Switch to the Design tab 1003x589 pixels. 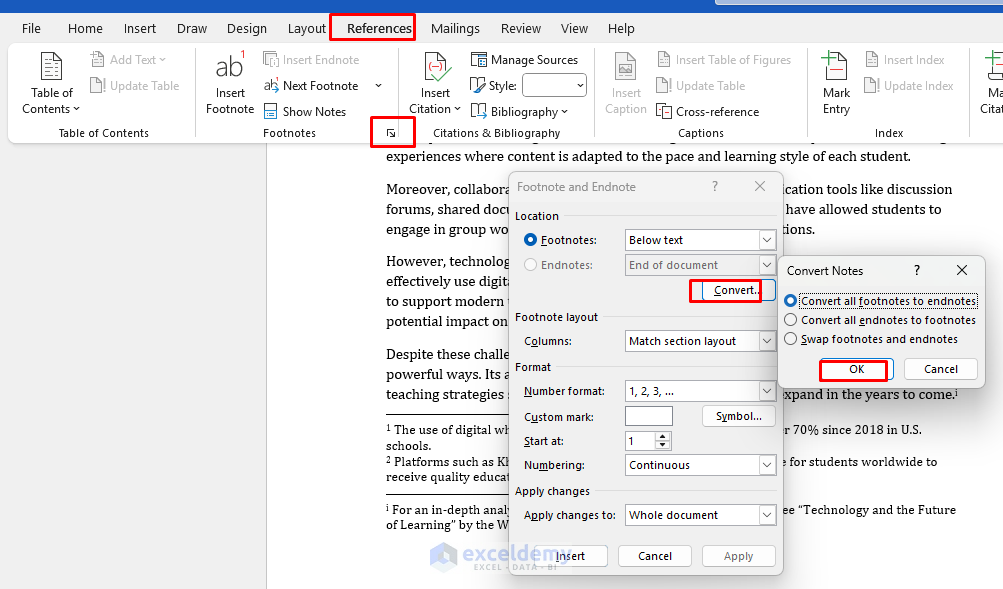coord(246,29)
